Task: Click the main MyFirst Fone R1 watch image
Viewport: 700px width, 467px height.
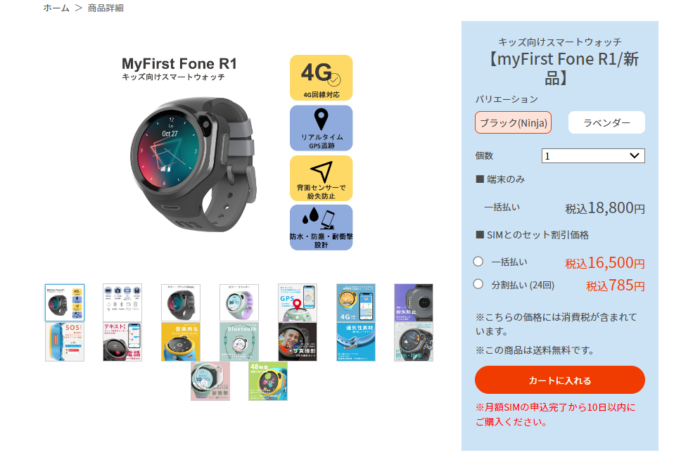Action: [x=193, y=165]
